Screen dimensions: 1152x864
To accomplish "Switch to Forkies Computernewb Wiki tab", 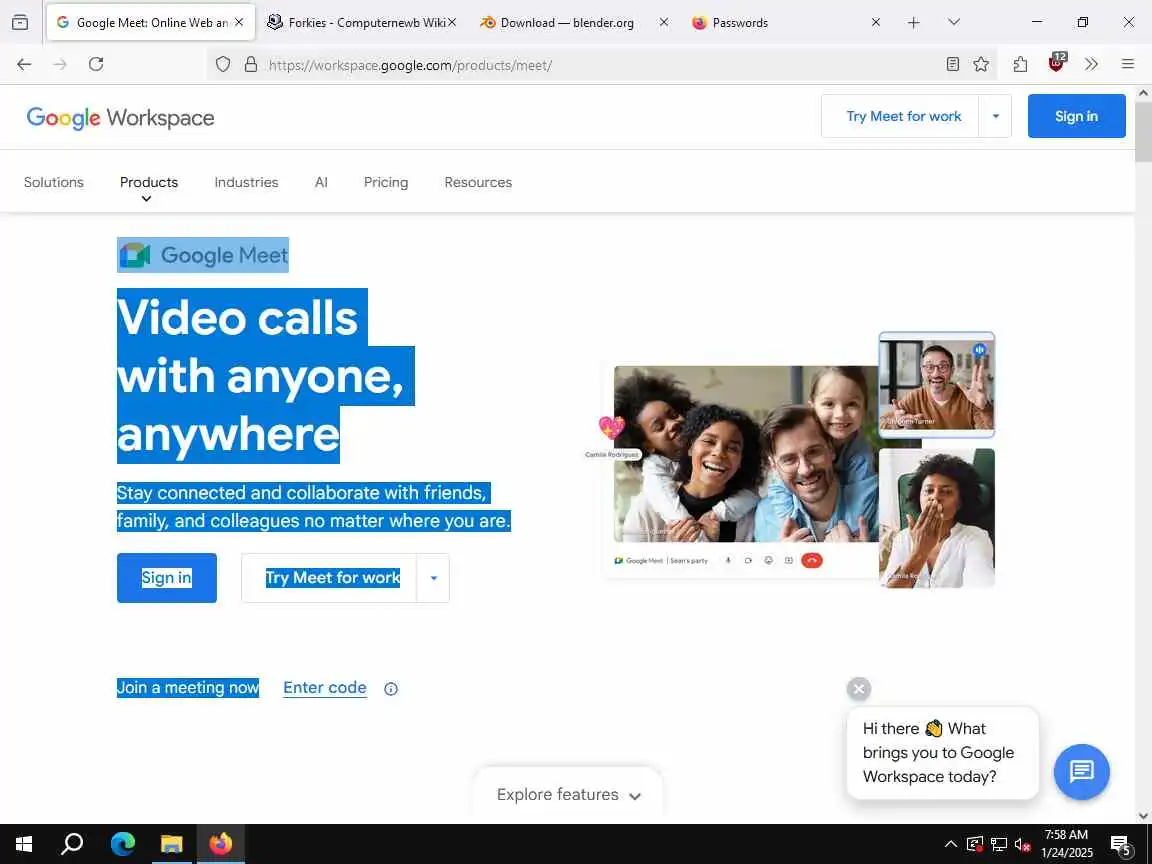I will pyautogui.click(x=361, y=23).
